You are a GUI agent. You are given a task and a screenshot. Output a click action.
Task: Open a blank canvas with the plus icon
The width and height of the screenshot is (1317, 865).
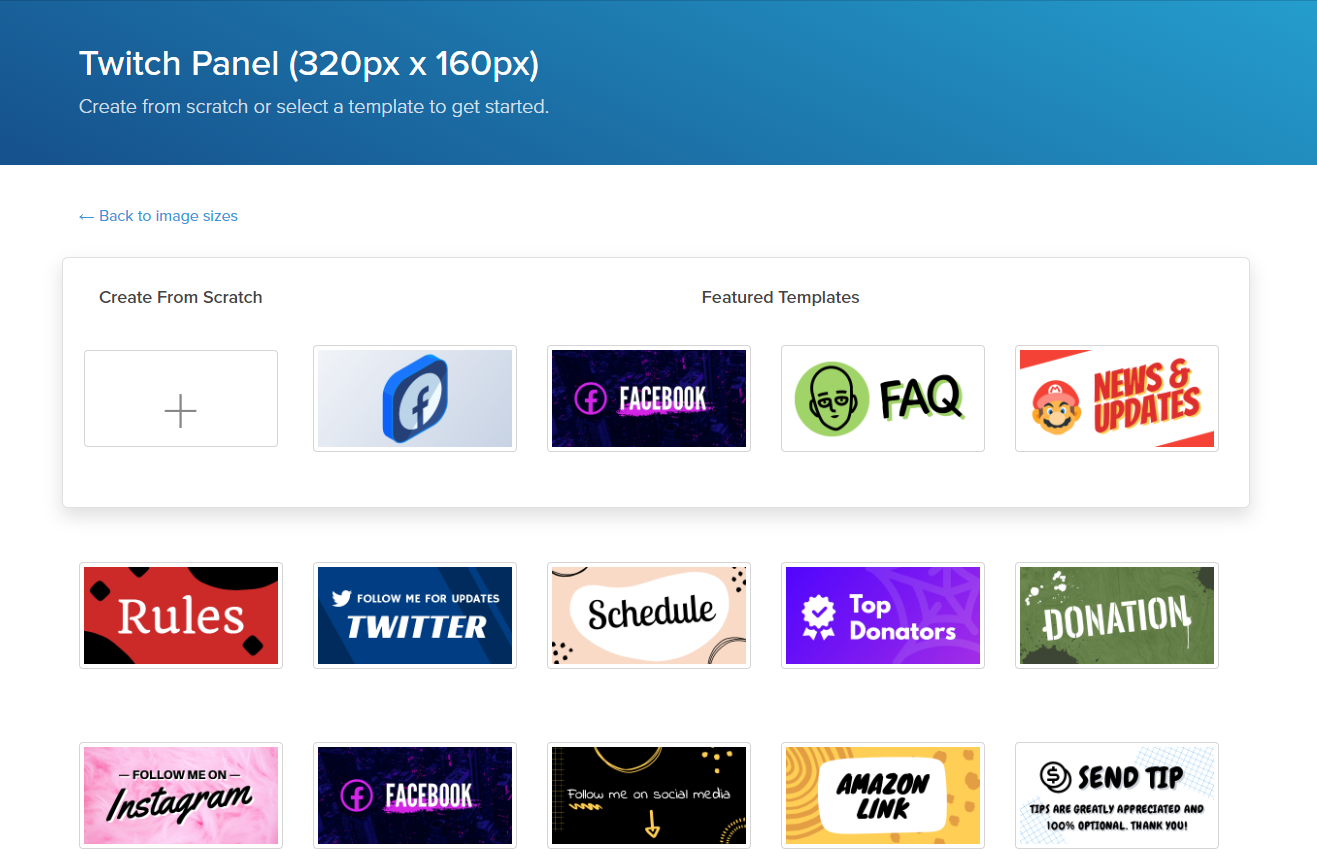[180, 398]
